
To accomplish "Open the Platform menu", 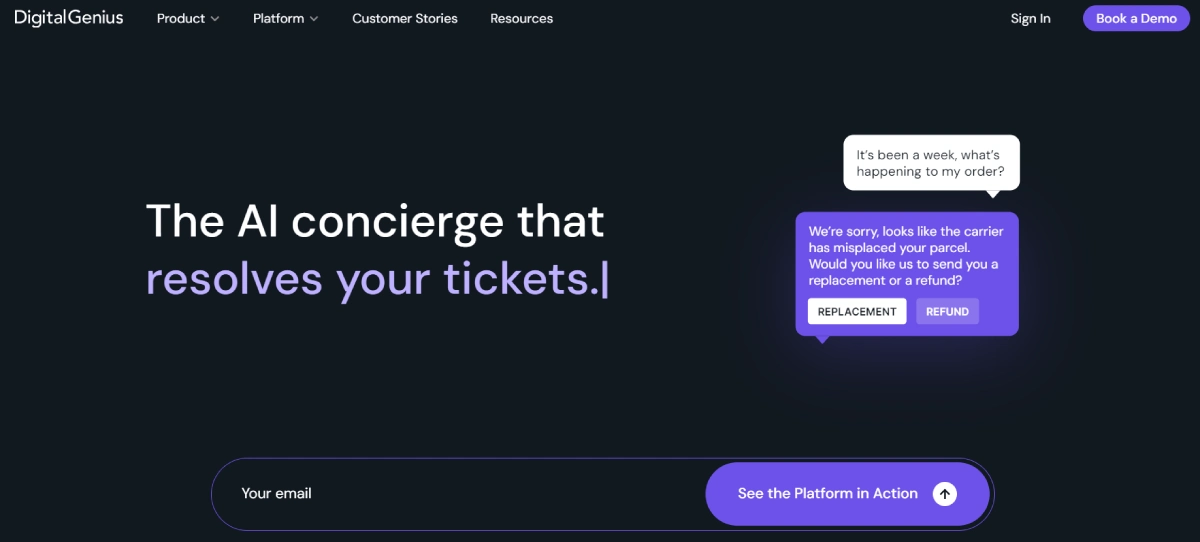I will pyautogui.click(x=278, y=19).
